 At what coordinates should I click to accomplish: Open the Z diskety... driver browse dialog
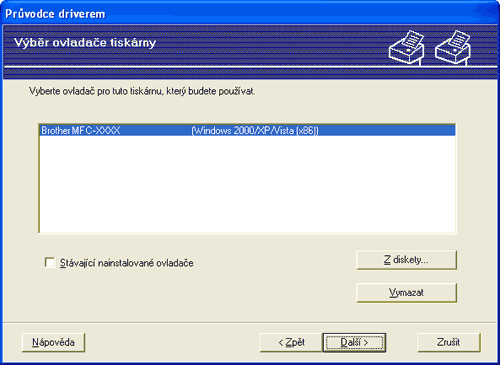406,260
